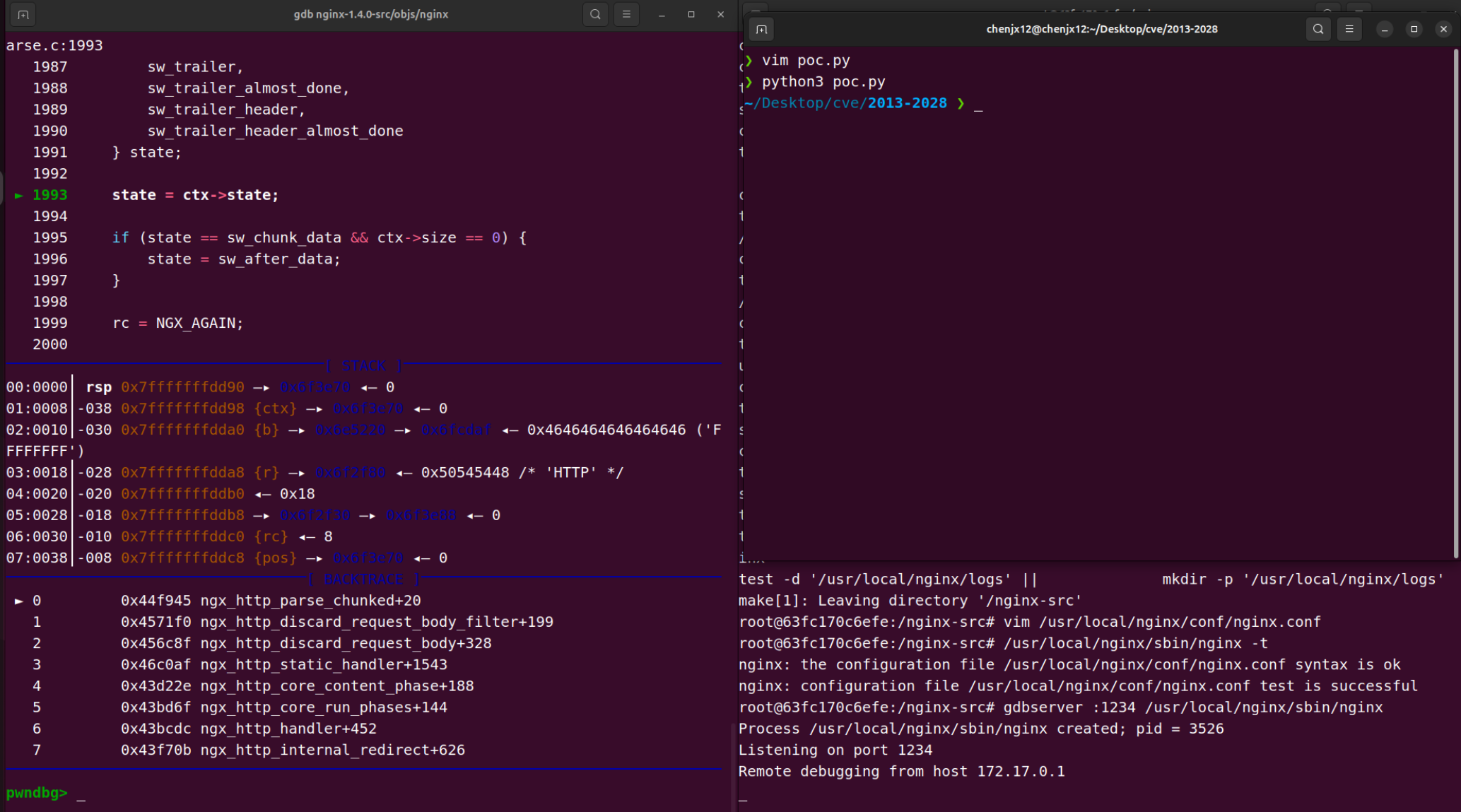Click 'sw_trailer_header_almost_done' source line
The width and height of the screenshot is (1461, 812).
click(x=275, y=131)
